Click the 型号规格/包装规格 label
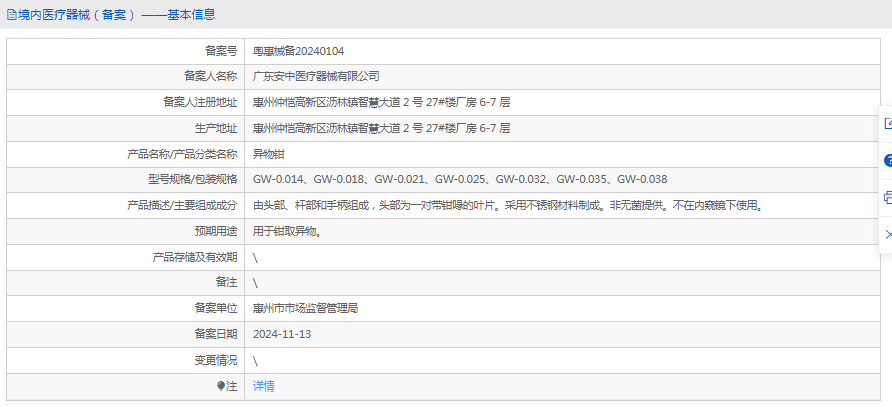Viewport: 892px width, 407px height. pos(192,180)
